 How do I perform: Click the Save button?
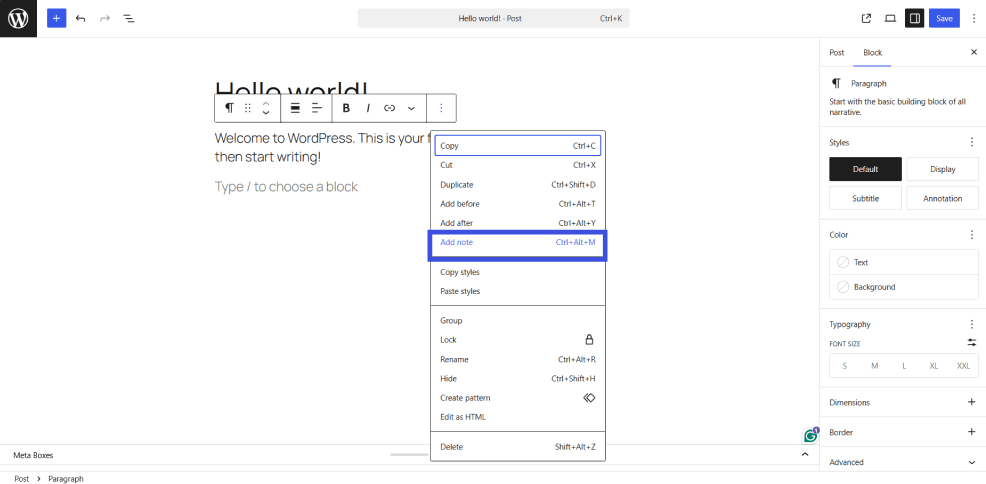point(944,18)
